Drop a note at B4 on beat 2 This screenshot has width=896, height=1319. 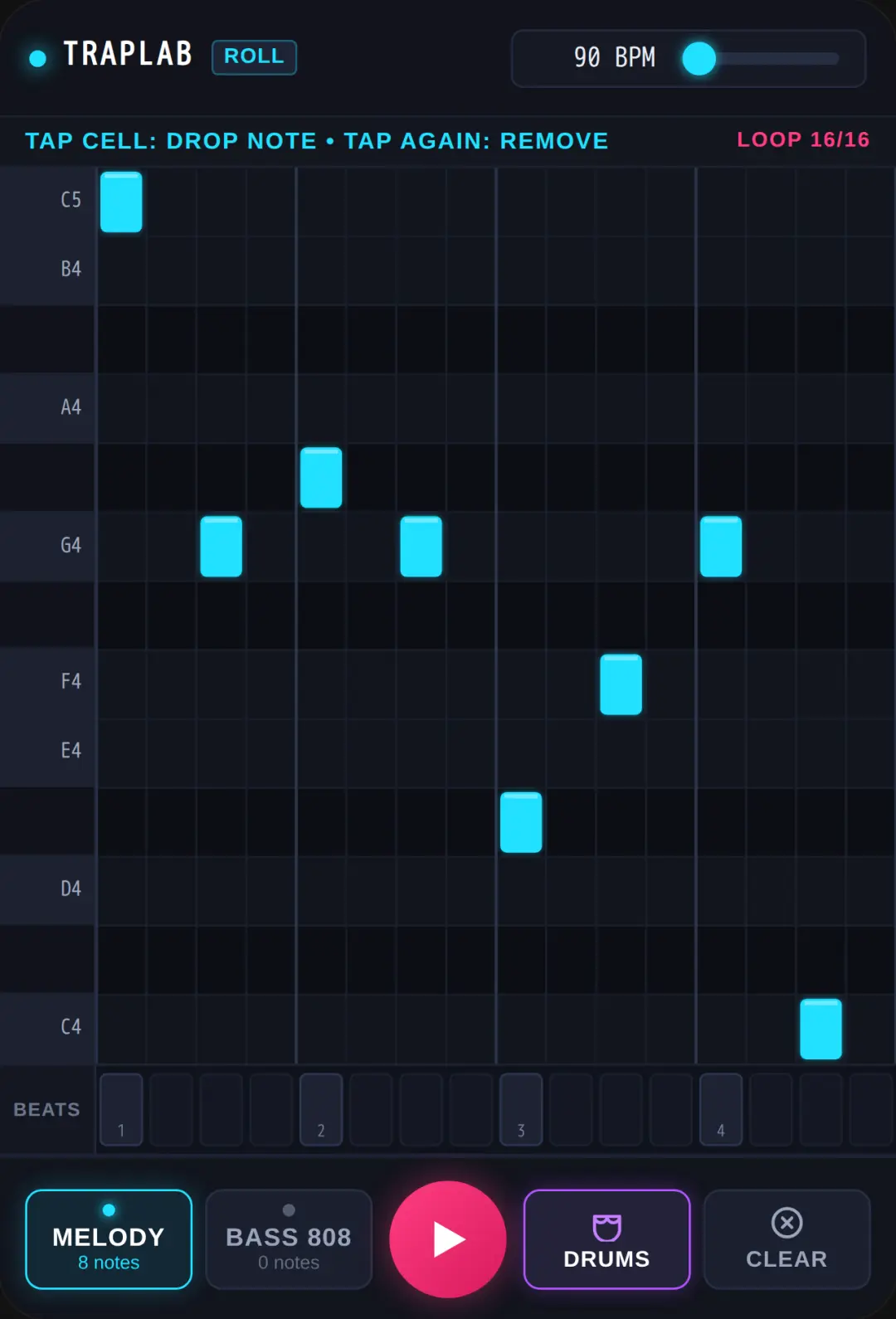321,270
